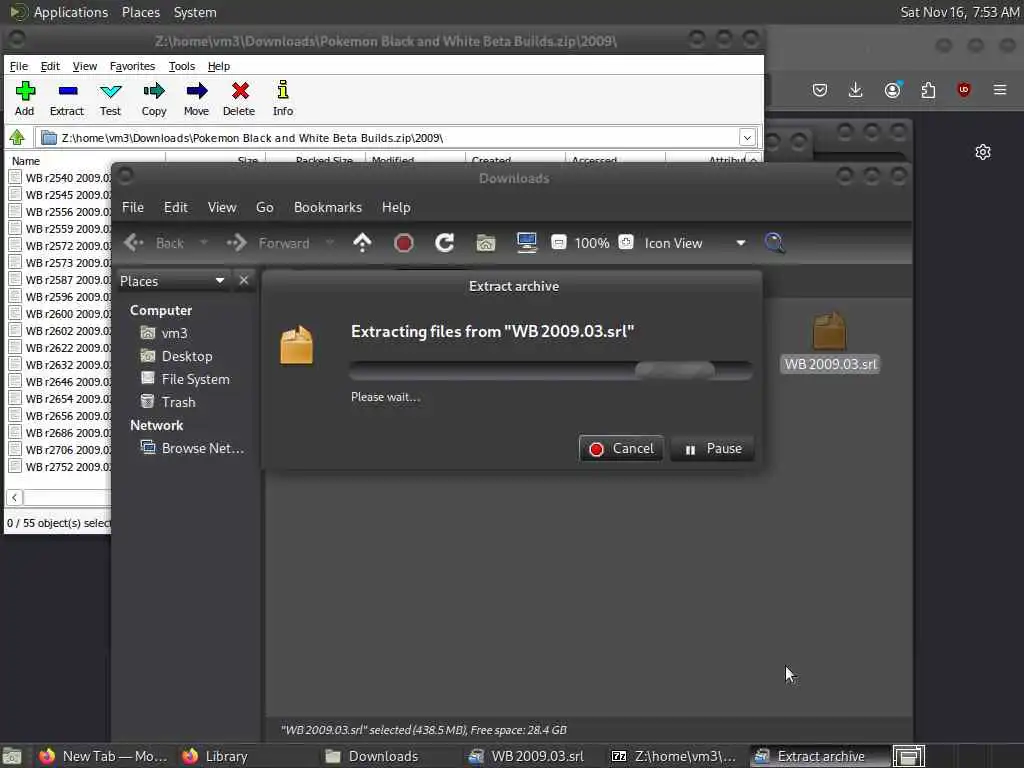Click the 100% zoom level label

click(x=592, y=243)
